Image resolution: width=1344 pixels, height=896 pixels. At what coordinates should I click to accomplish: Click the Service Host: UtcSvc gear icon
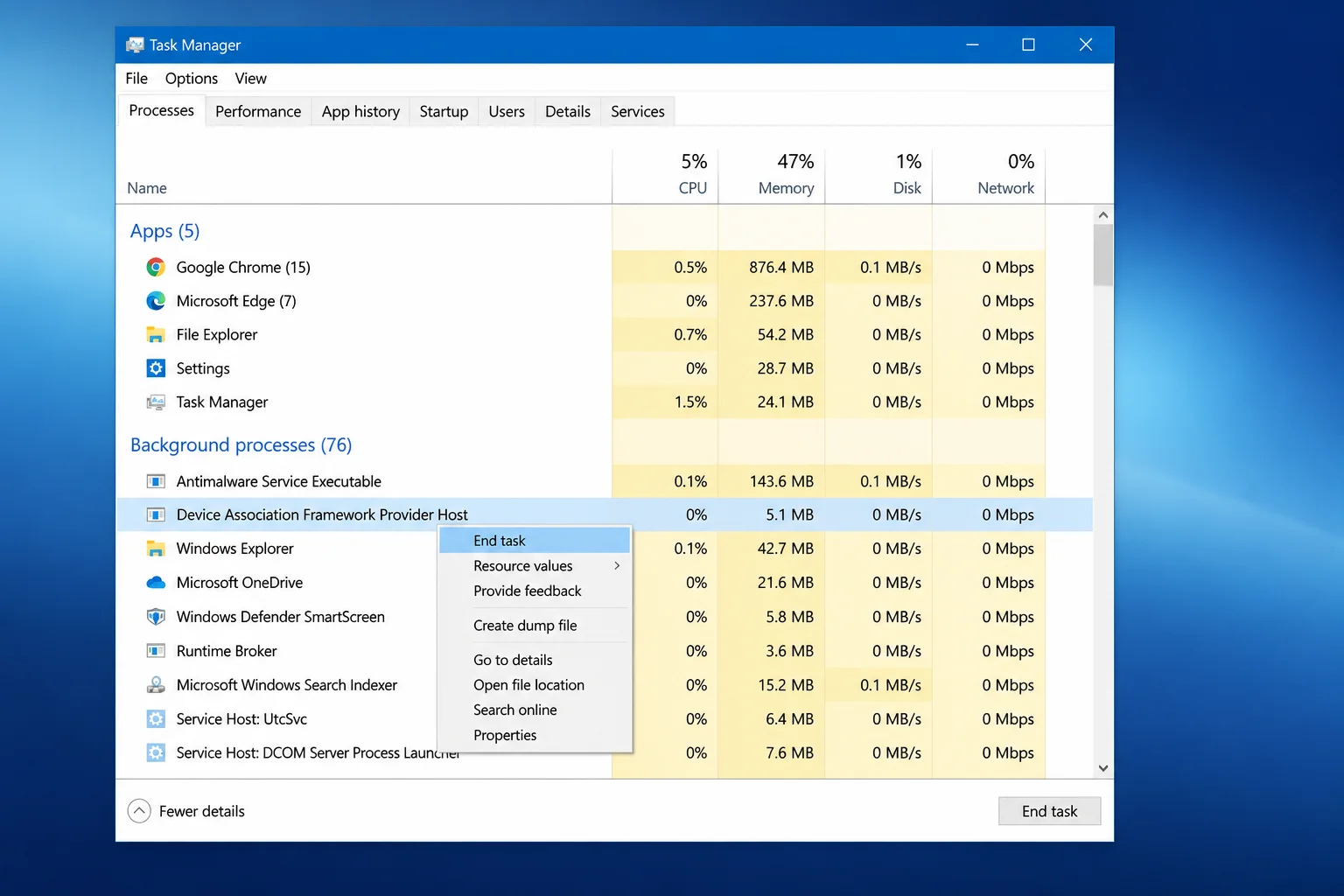[156, 719]
